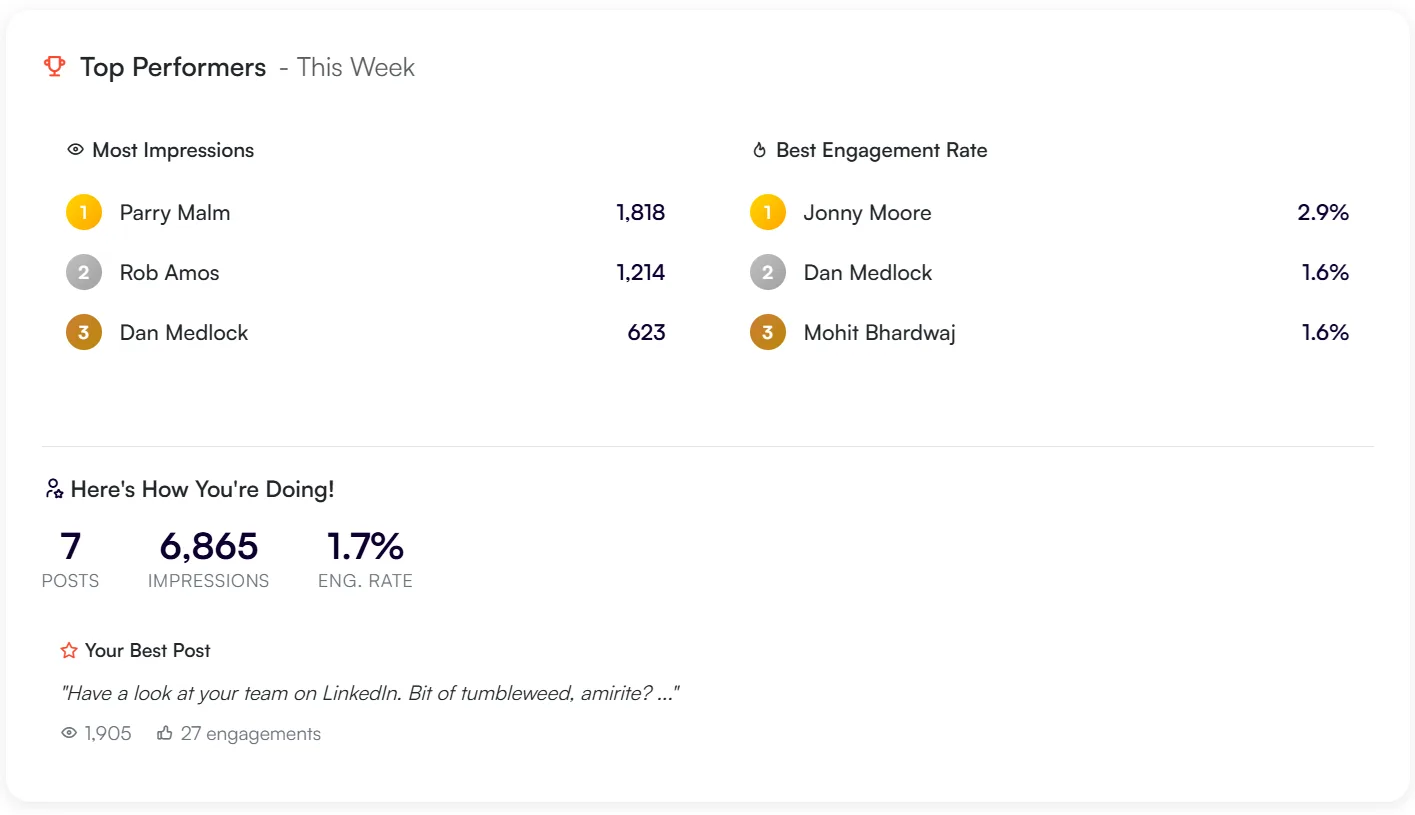1415x815 pixels.
Task: Click the flame icon by Best Engagement Rate
Action: pos(759,151)
